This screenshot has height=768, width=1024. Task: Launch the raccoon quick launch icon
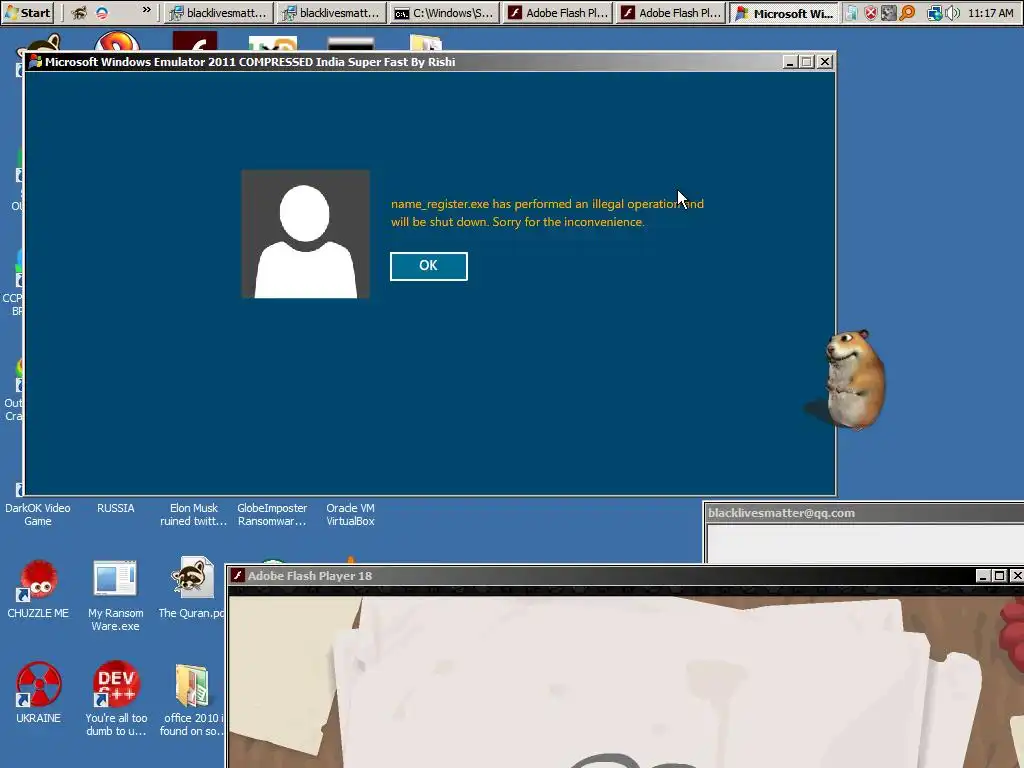(x=78, y=12)
